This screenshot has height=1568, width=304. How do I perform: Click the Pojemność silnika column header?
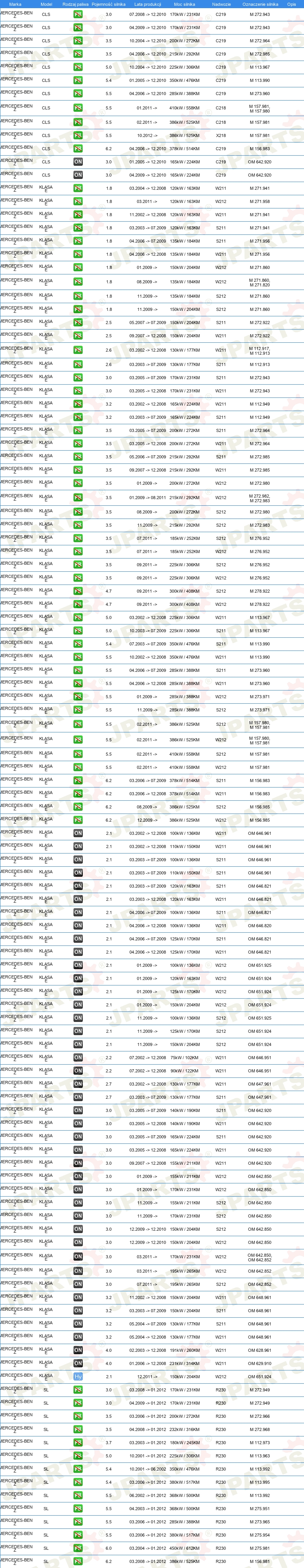tap(108, 4)
